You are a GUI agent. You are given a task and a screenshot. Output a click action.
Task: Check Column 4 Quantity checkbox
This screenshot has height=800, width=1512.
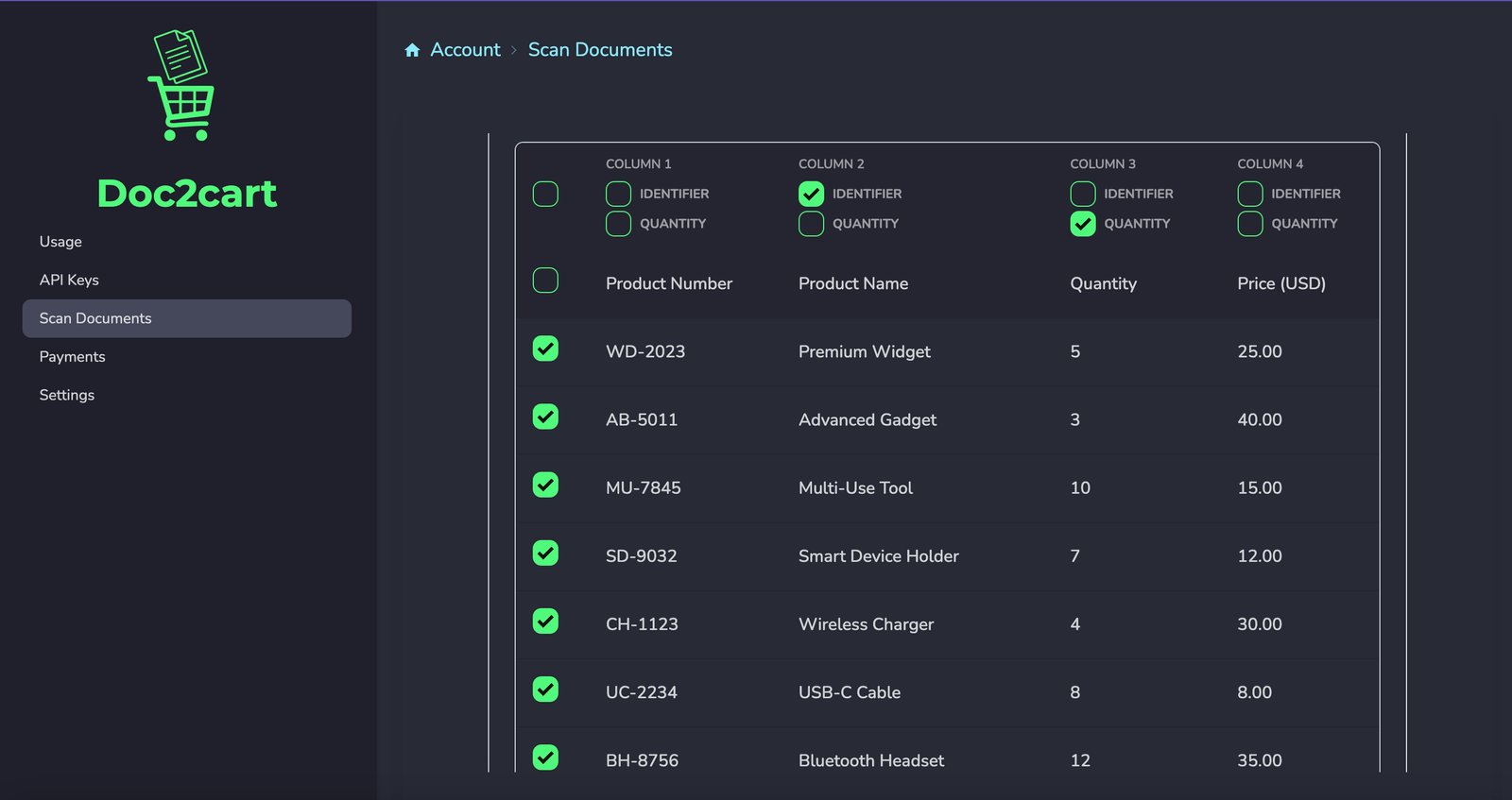(1250, 224)
